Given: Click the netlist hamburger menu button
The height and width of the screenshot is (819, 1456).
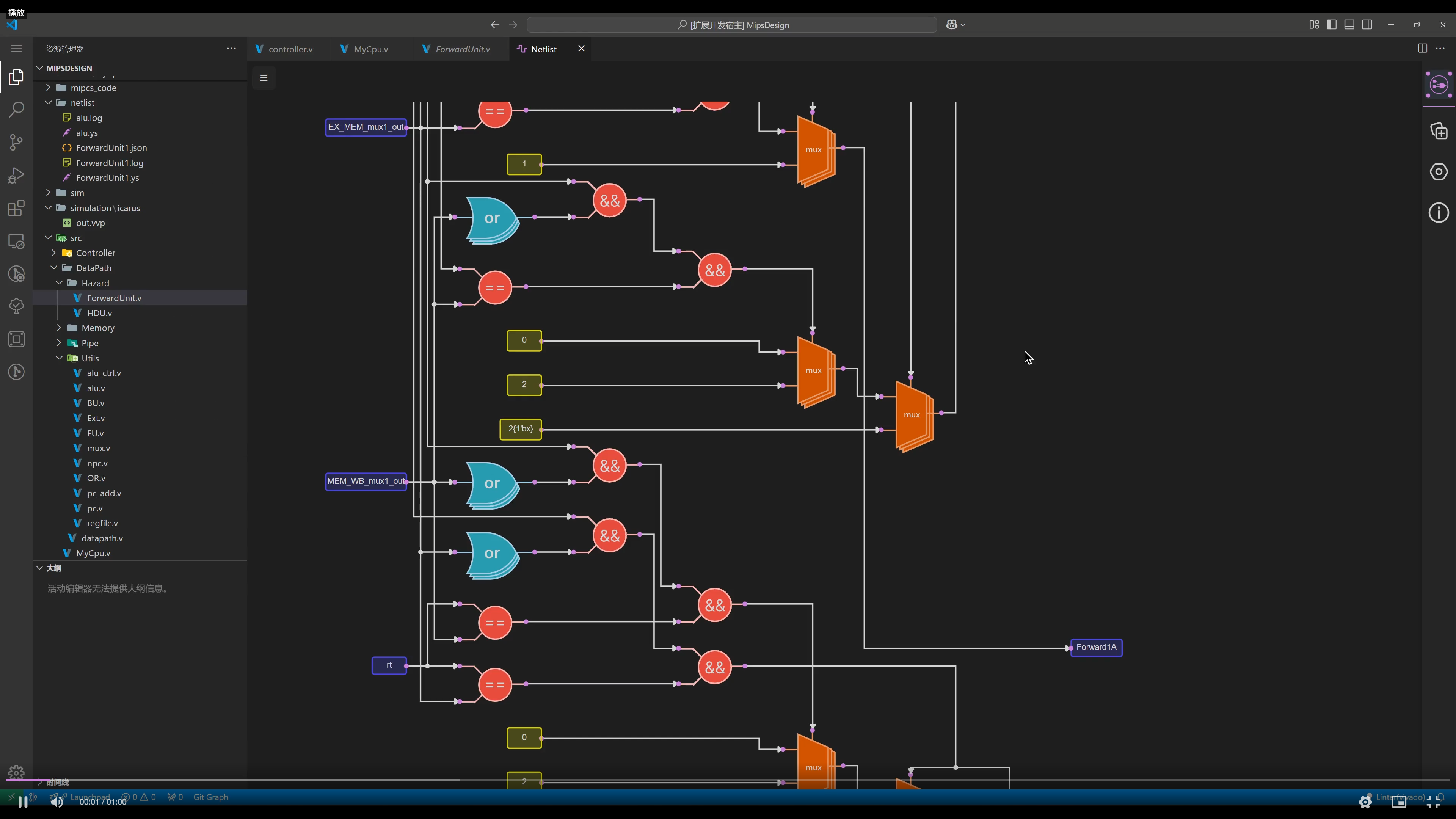Looking at the screenshot, I should (x=264, y=78).
